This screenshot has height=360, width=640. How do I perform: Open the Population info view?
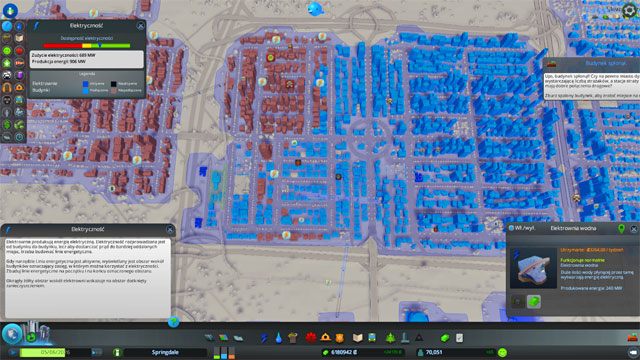tap(7, 112)
